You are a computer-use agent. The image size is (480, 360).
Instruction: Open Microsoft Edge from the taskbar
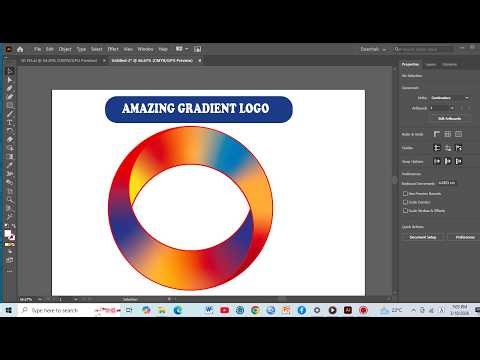178,310
